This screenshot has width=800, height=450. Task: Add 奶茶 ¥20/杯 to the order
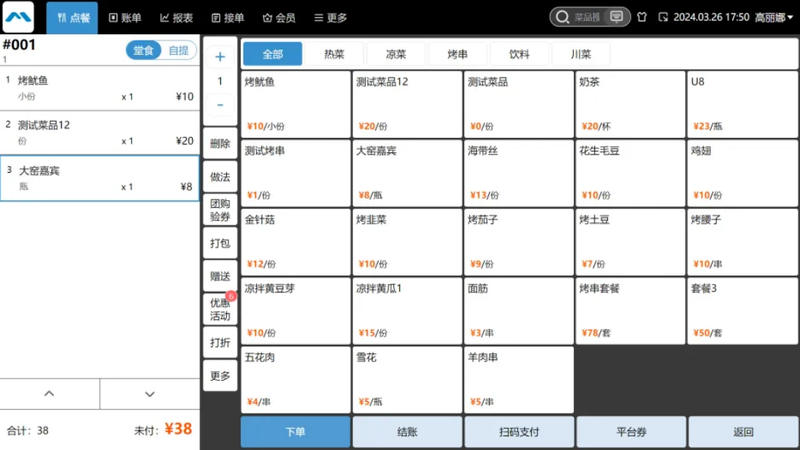pos(631,105)
